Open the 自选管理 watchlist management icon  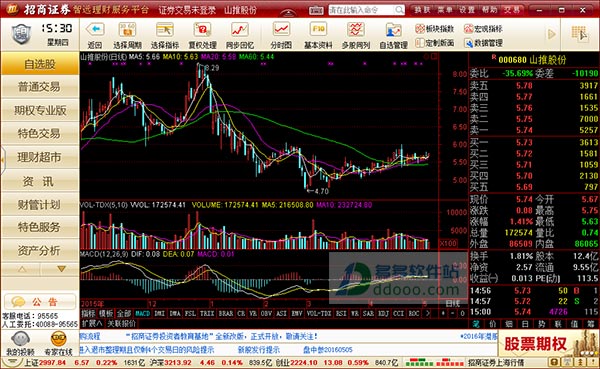point(393,30)
